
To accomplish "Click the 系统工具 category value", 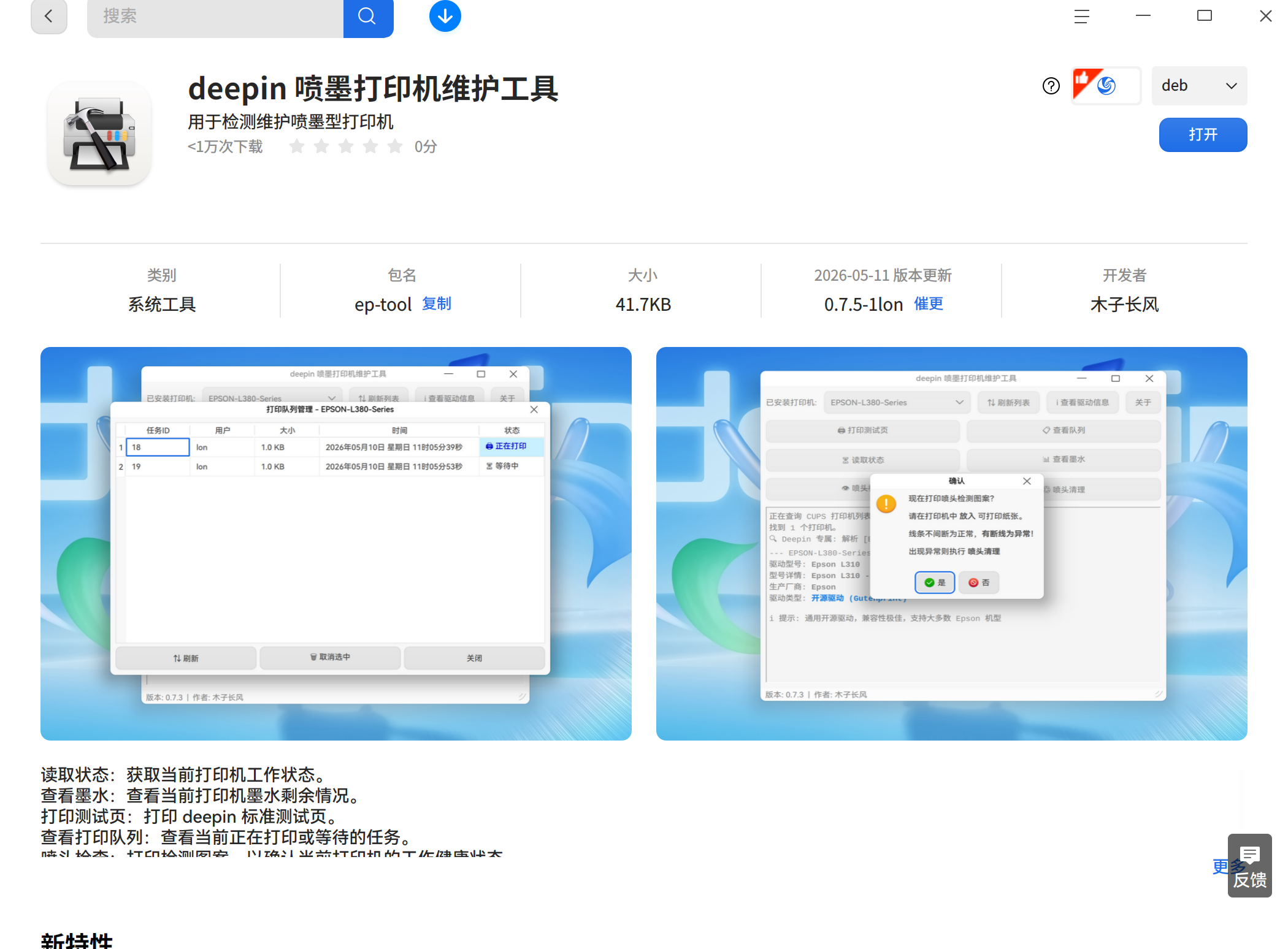I will pos(162,304).
